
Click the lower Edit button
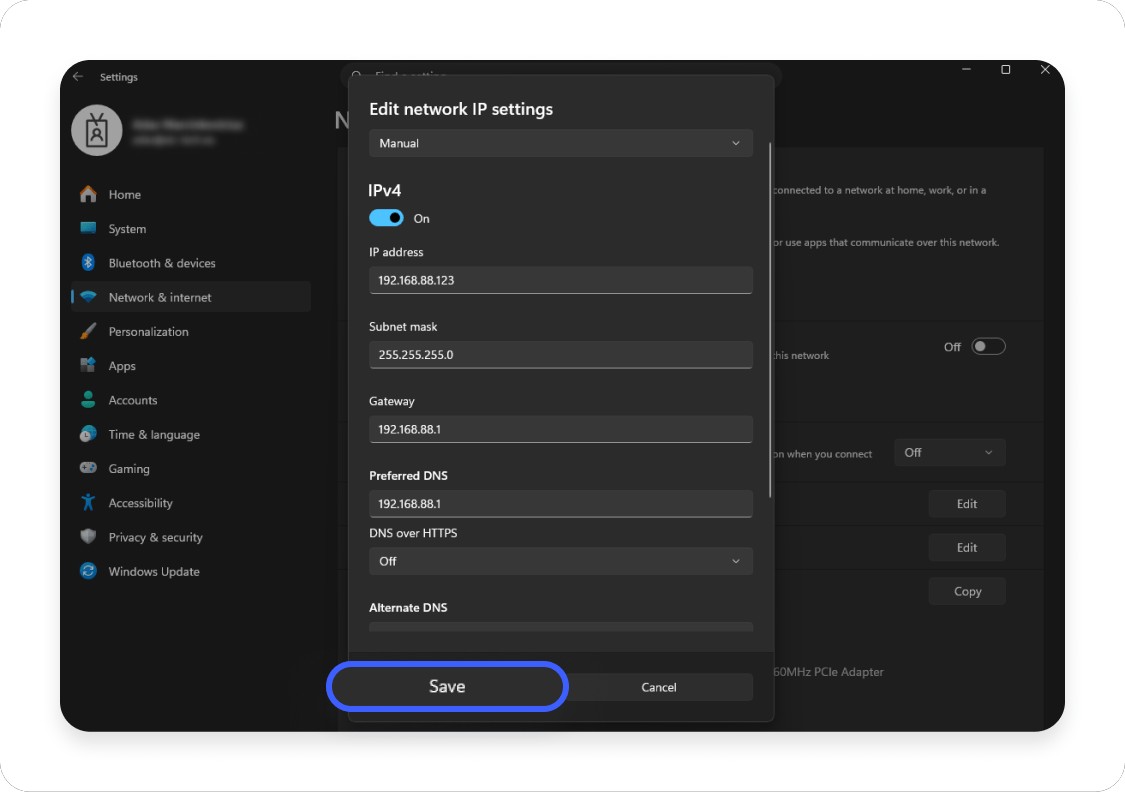point(966,547)
